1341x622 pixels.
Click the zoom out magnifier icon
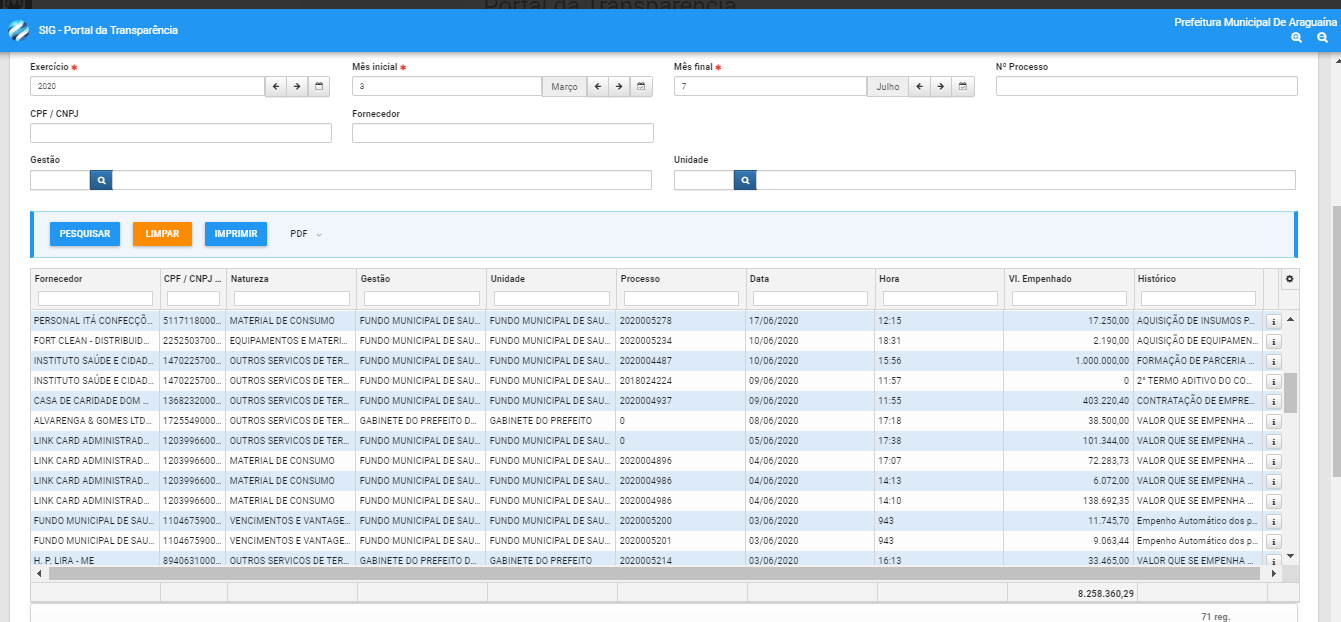coord(1322,37)
